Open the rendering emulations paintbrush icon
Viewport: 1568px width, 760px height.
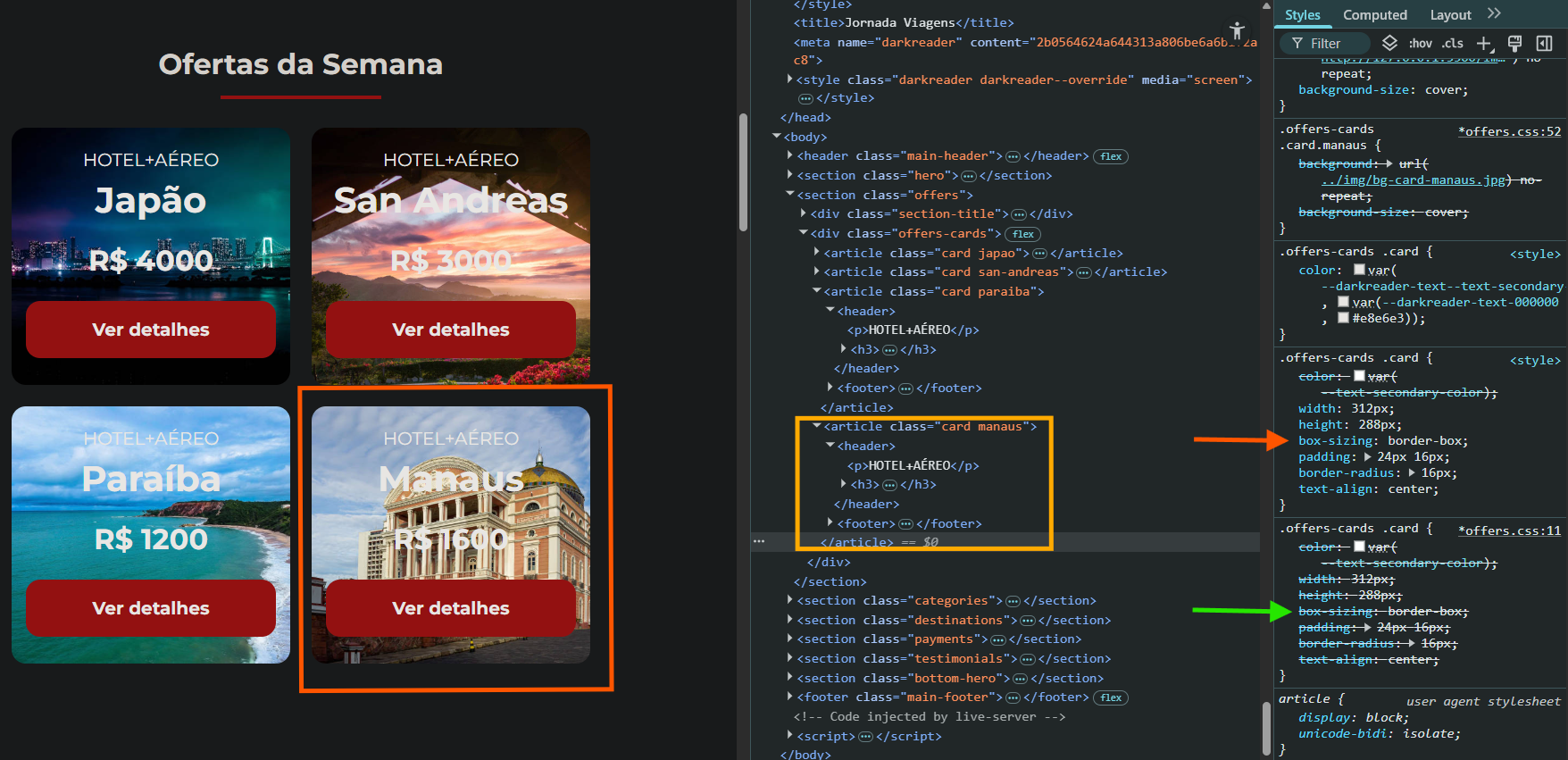pos(1514,43)
